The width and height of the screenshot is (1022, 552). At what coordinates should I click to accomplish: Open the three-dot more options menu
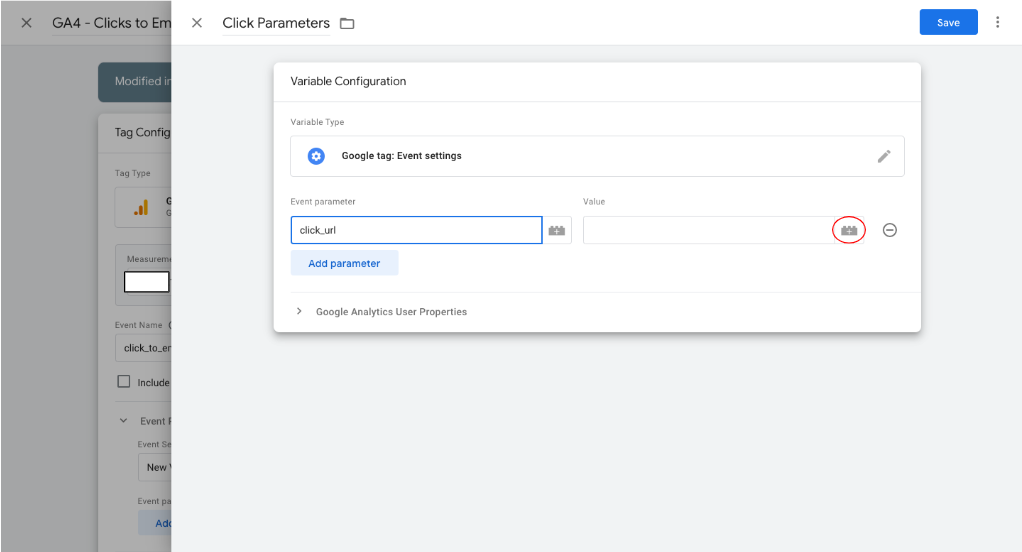pos(997,22)
